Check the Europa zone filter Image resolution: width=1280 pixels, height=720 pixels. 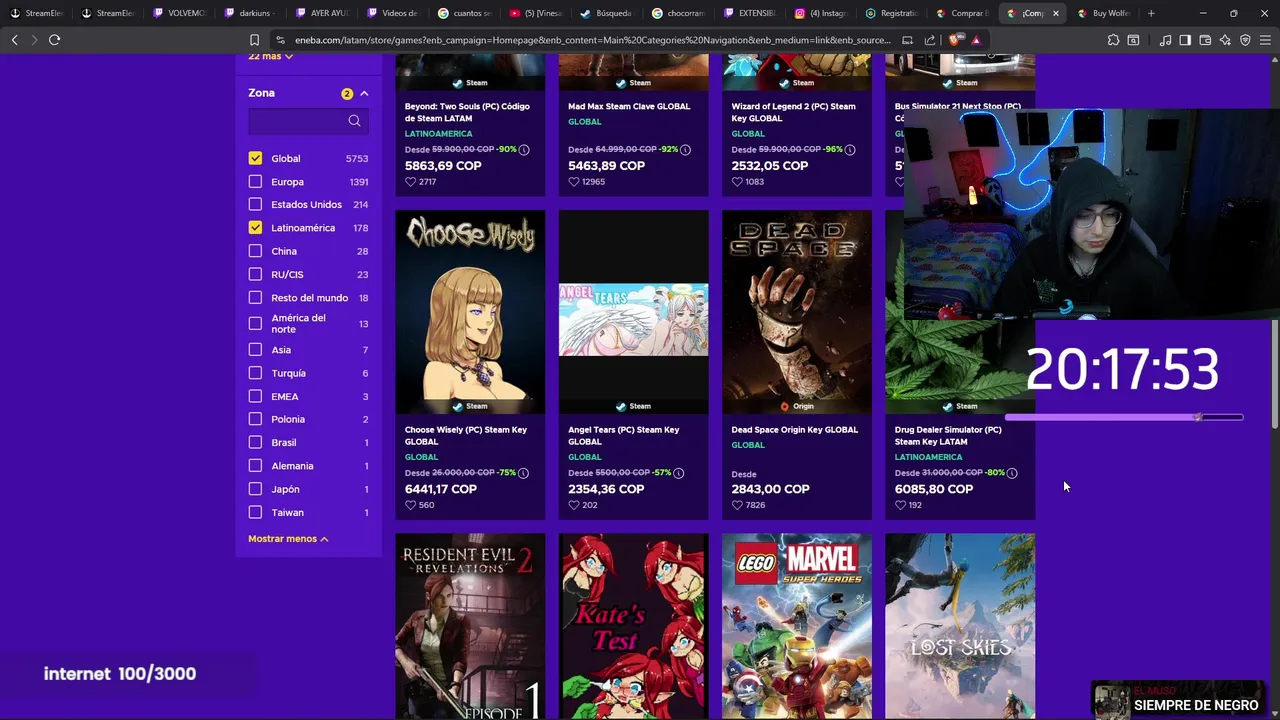pyautogui.click(x=255, y=182)
